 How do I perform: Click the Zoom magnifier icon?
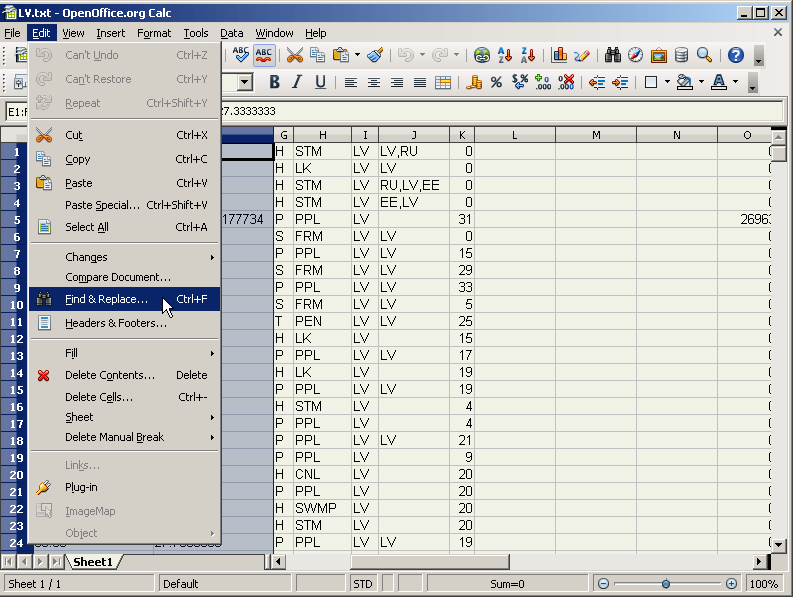704,55
